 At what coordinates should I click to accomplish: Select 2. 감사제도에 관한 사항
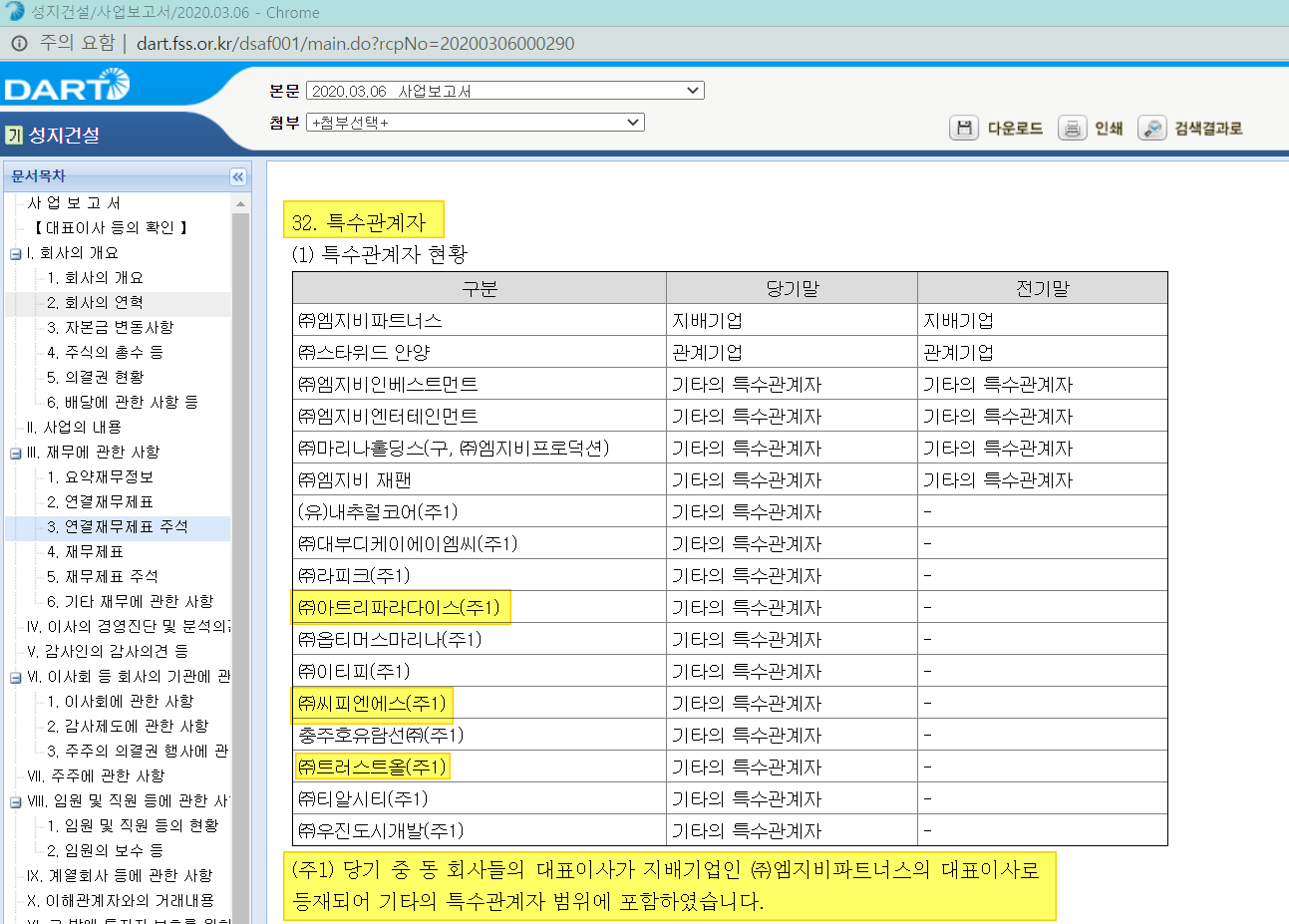[128, 727]
